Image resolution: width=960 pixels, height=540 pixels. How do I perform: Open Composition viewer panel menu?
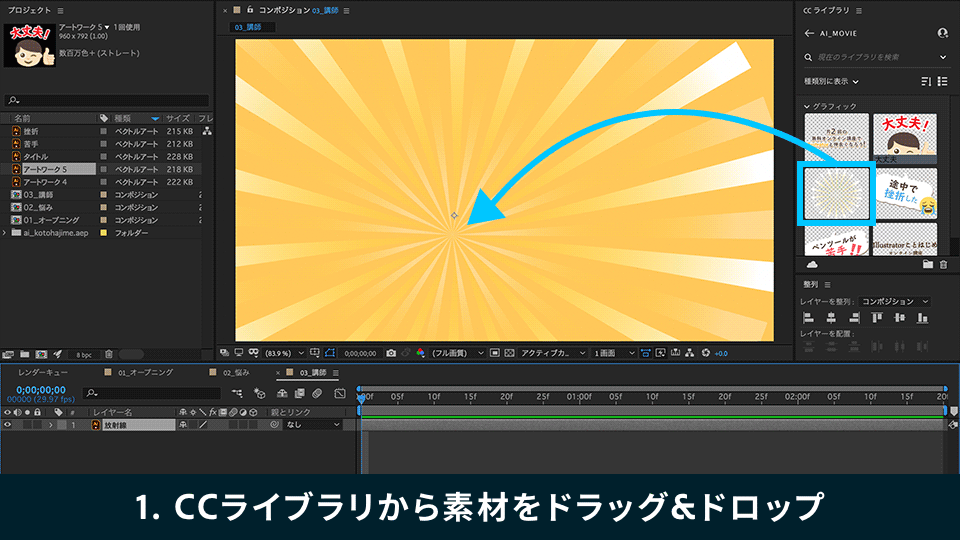click(x=347, y=10)
